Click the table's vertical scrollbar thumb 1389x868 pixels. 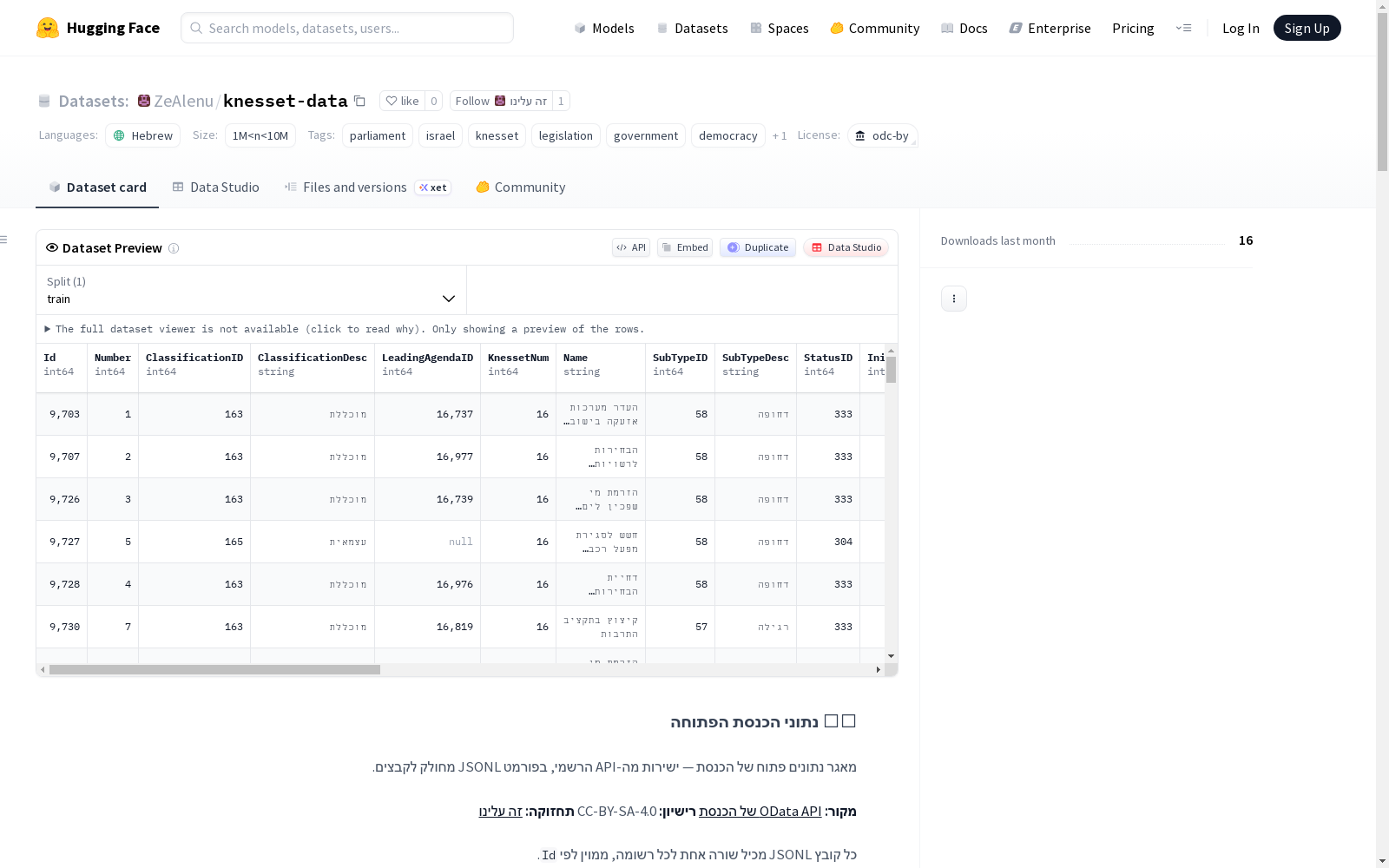[x=891, y=369]
